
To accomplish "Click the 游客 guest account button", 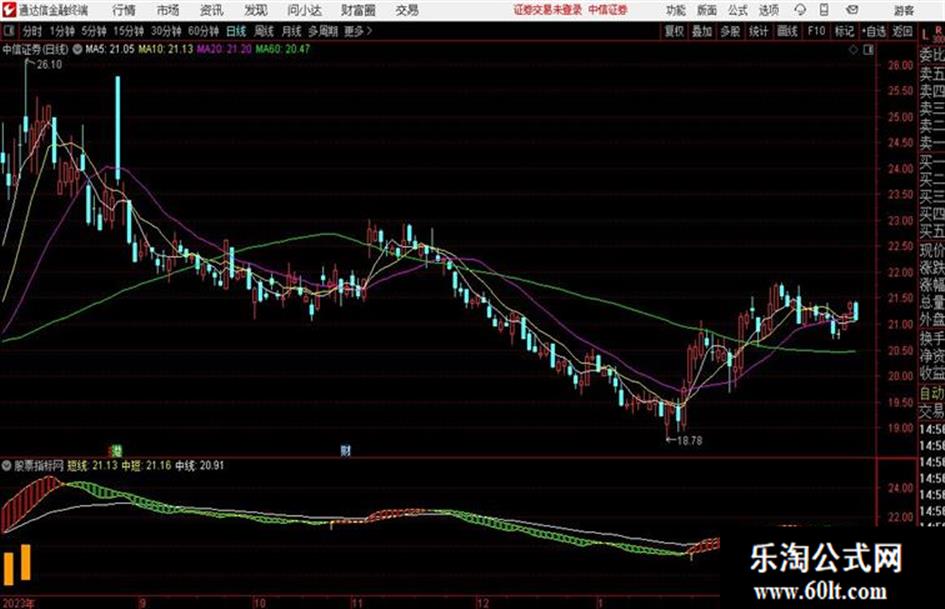I will 903,10.
